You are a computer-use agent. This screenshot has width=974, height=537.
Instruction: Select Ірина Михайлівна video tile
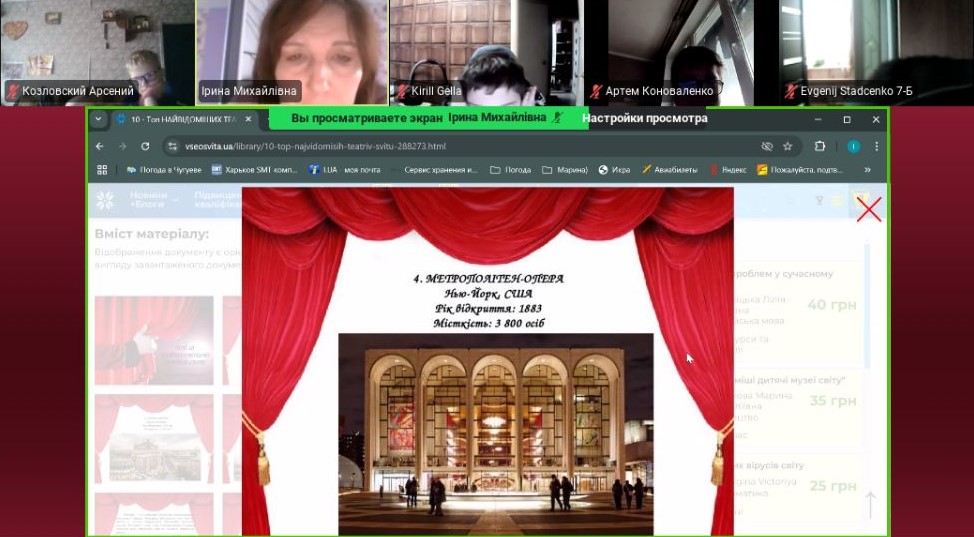[291, 52]
